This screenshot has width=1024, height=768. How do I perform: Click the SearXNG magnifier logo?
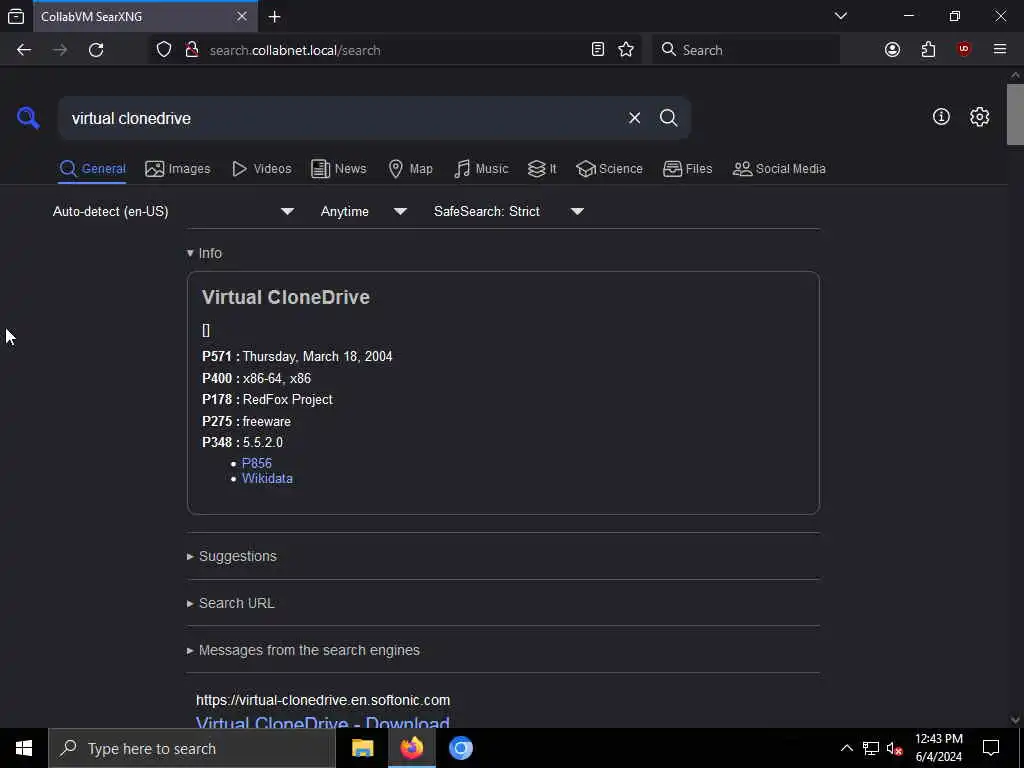tap(28, 118)
